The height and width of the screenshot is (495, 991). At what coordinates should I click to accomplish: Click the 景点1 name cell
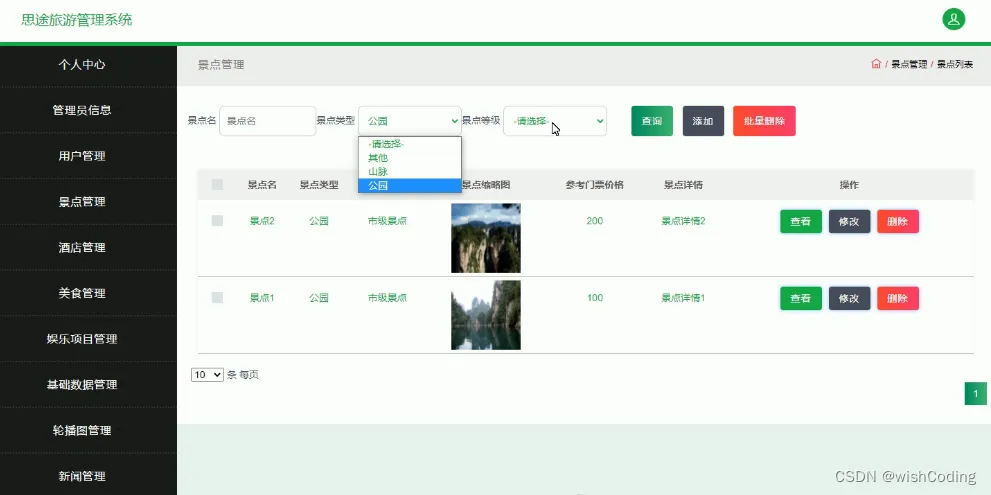pyautogui.click(x=262, y=298)
